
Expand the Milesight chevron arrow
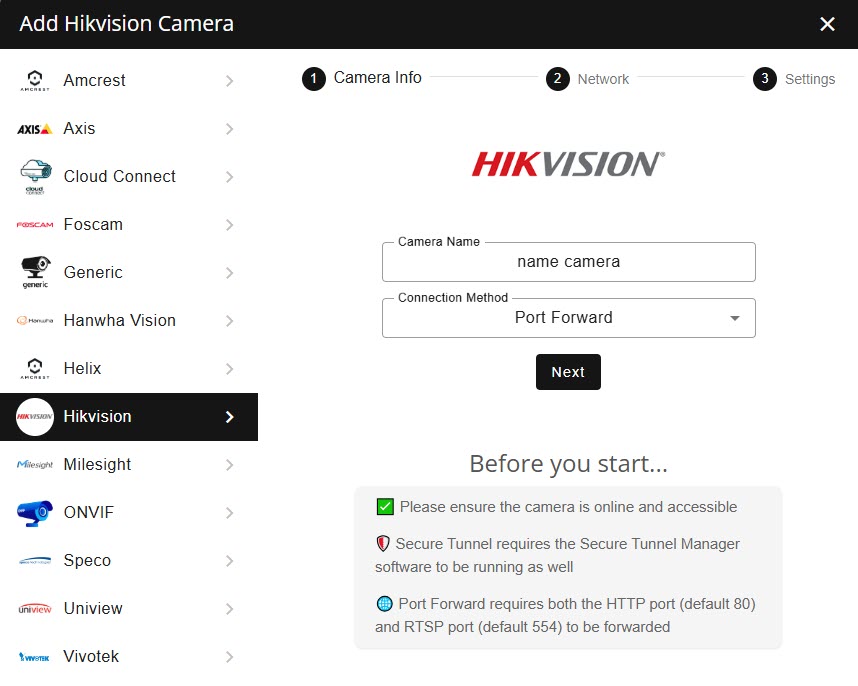click(x=230, y=465)
